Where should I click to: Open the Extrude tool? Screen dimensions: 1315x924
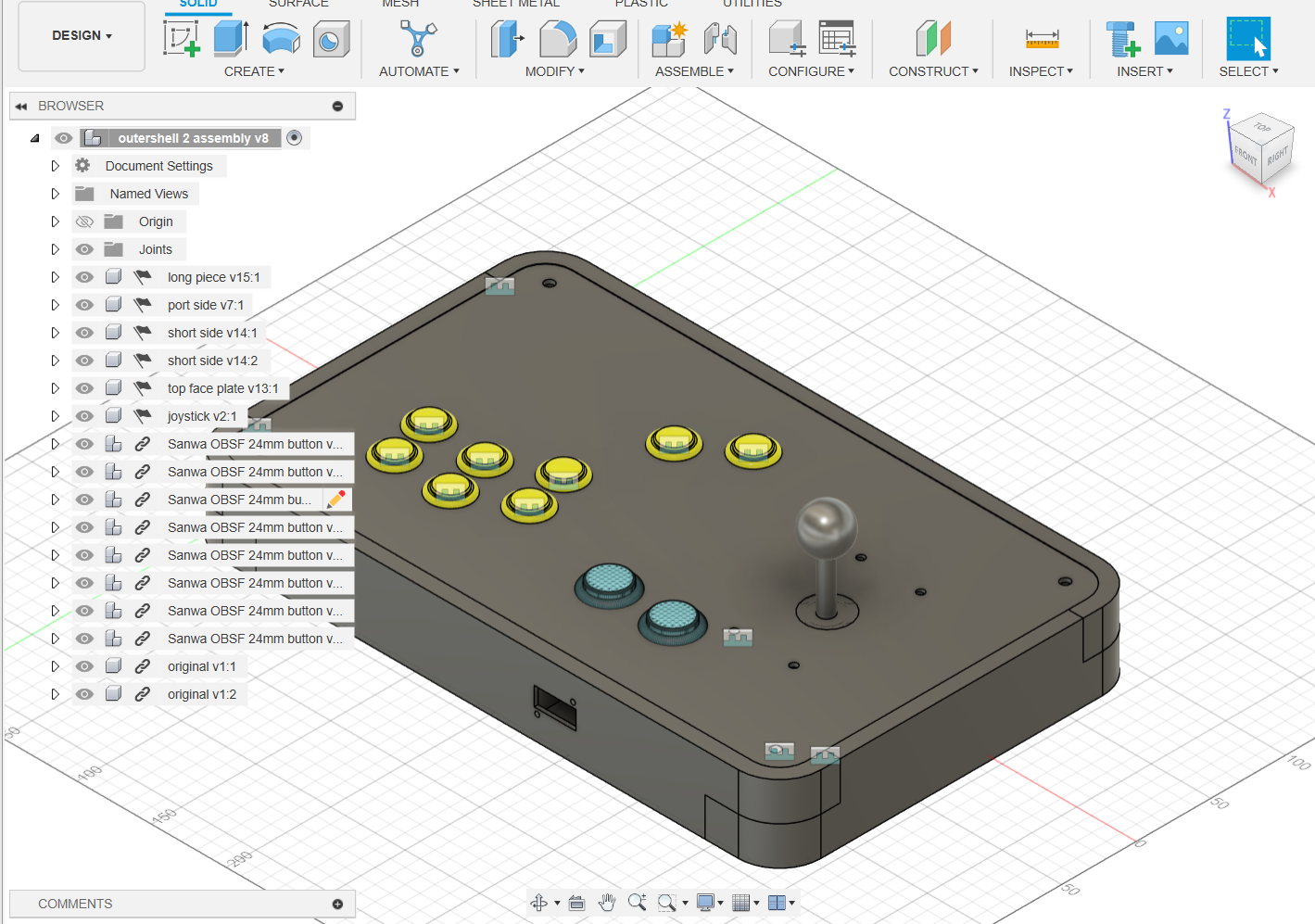[230, 39]
